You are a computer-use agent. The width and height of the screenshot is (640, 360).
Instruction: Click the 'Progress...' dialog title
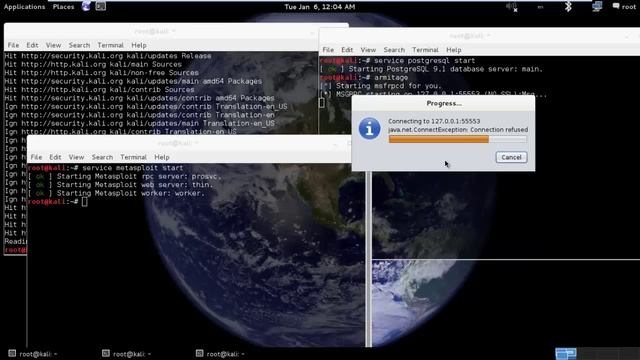(444, 103)
